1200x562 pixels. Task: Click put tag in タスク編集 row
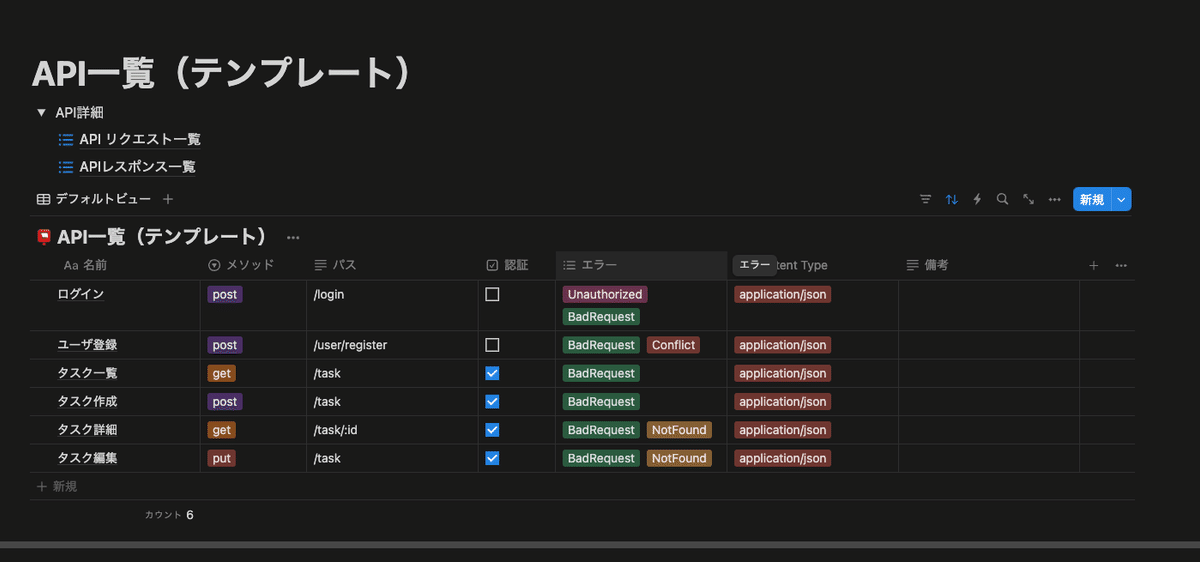click(222, 458)
